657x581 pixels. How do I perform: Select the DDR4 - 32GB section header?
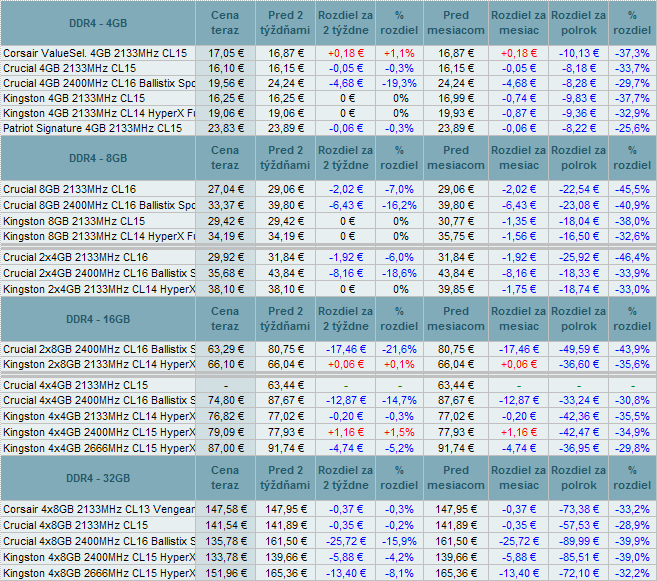[98, 478]
